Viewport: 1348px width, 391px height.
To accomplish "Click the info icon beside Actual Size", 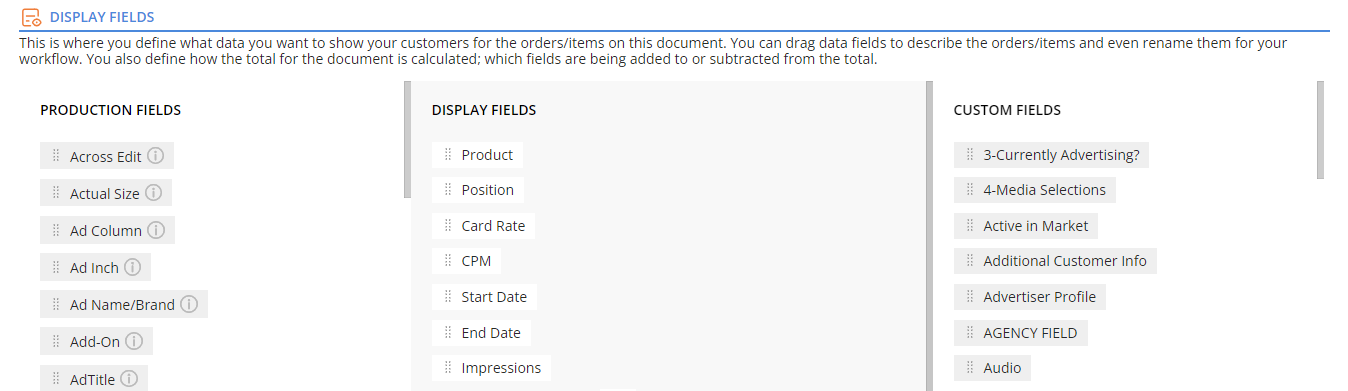I will 153,193.
